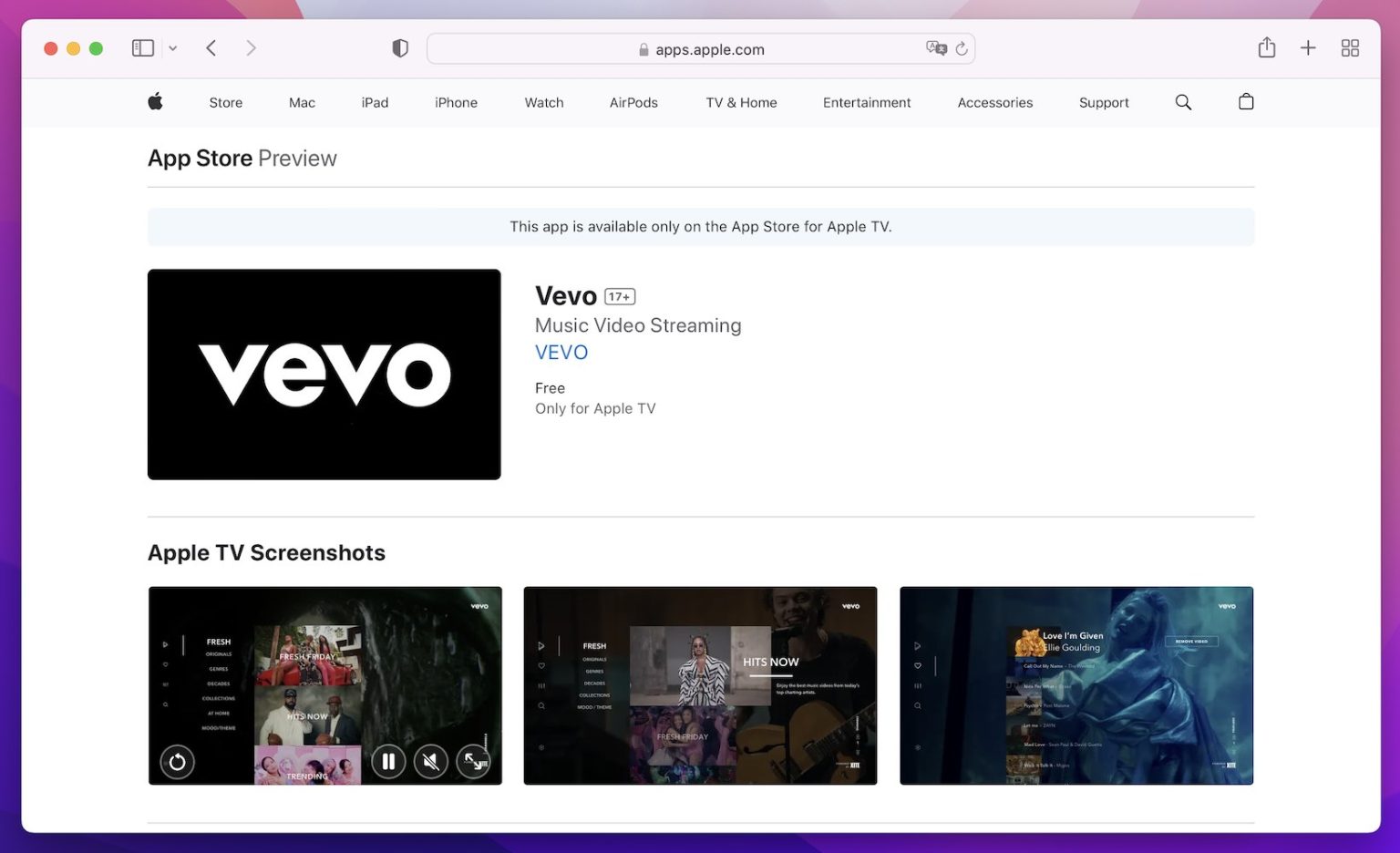Open the VEVO developer link

[x=561, y=353]
